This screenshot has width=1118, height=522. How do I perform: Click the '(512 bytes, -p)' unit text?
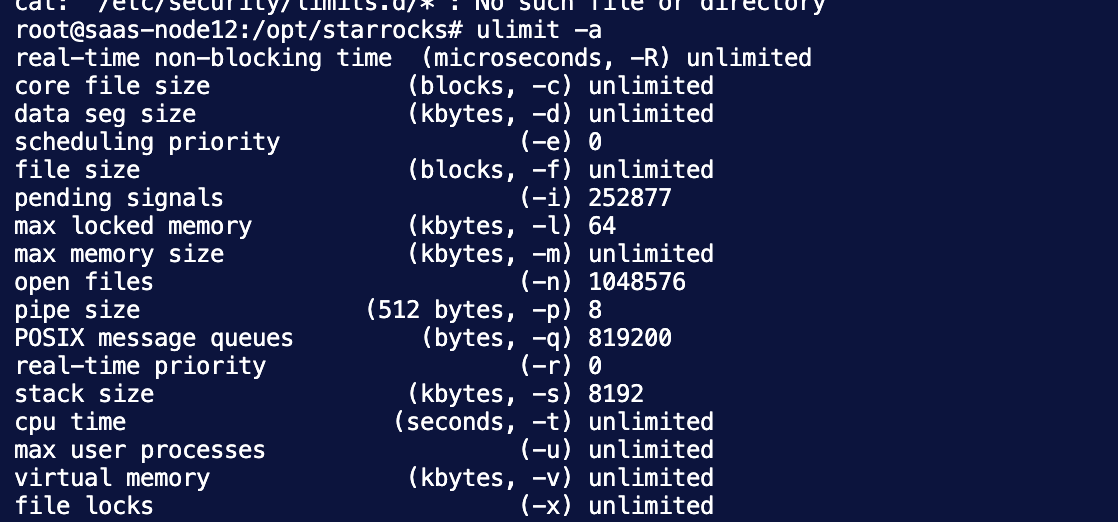[x=470, y=311]
